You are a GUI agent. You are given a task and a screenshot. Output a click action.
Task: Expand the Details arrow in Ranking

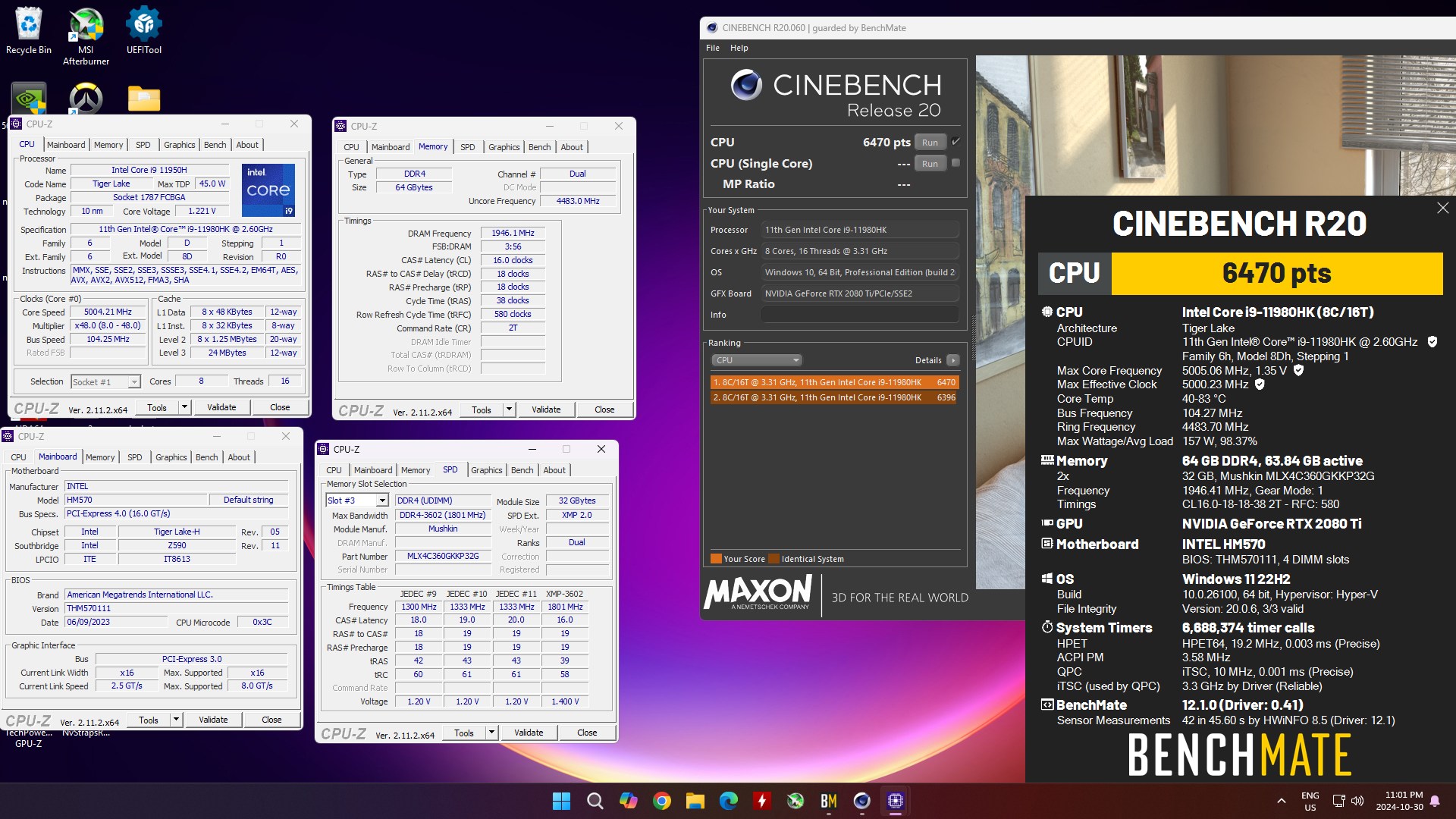(x=953, y=360)
